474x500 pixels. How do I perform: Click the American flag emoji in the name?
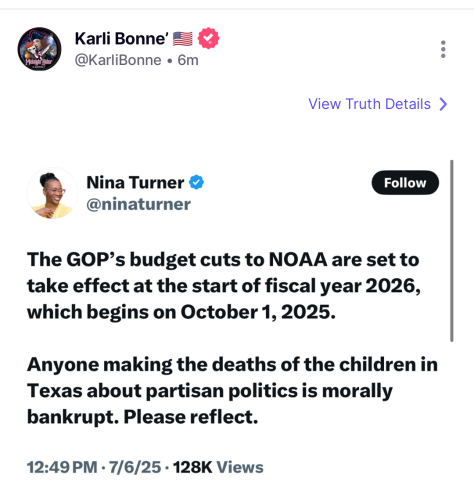(182, 39)
